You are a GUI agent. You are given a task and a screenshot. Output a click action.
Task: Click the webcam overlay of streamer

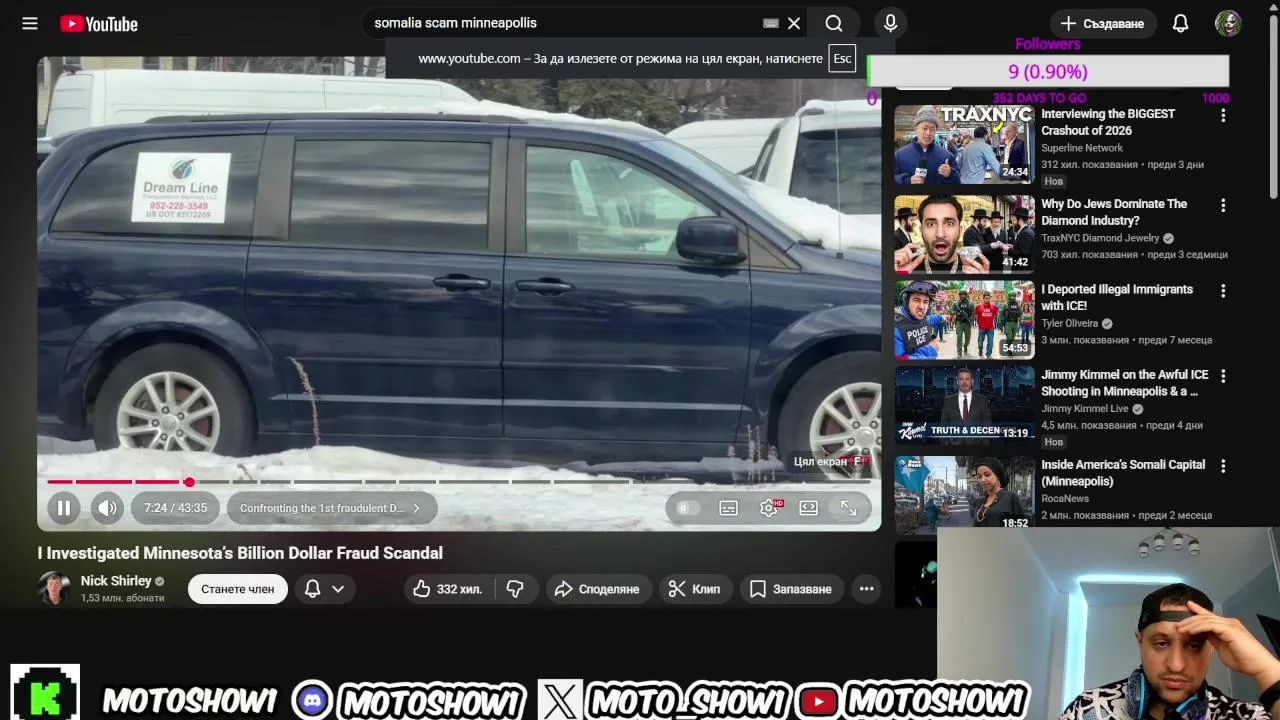click(x=1108, y=624)
